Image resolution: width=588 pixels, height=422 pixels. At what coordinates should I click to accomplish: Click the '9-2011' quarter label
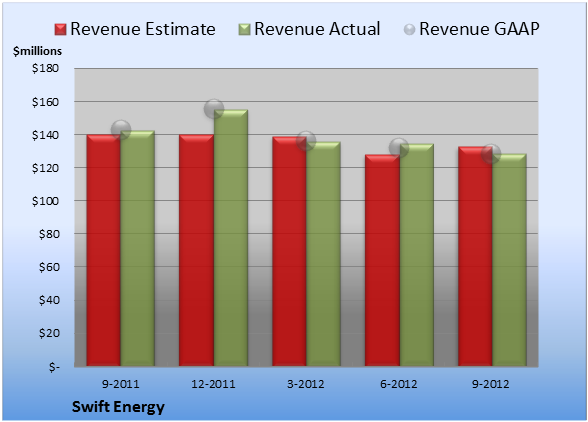[121, 384]
